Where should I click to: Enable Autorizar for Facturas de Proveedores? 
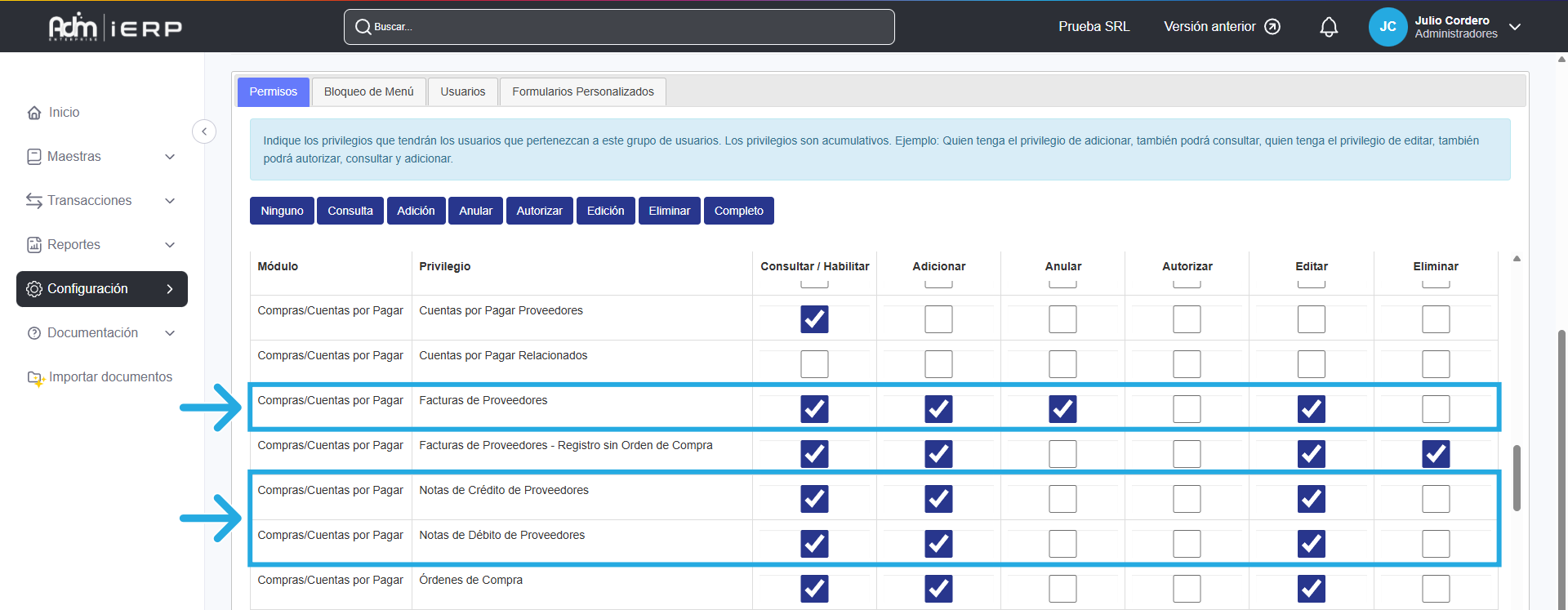point(1187,408)
